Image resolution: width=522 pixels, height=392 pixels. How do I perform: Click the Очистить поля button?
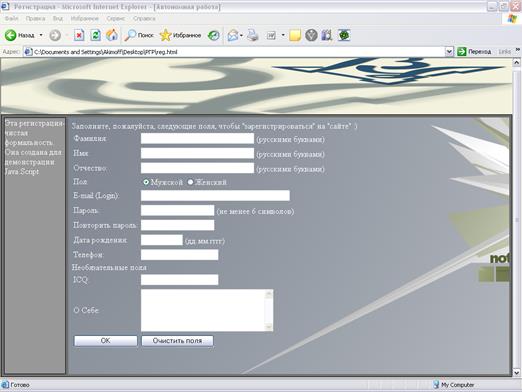point(177,341)
